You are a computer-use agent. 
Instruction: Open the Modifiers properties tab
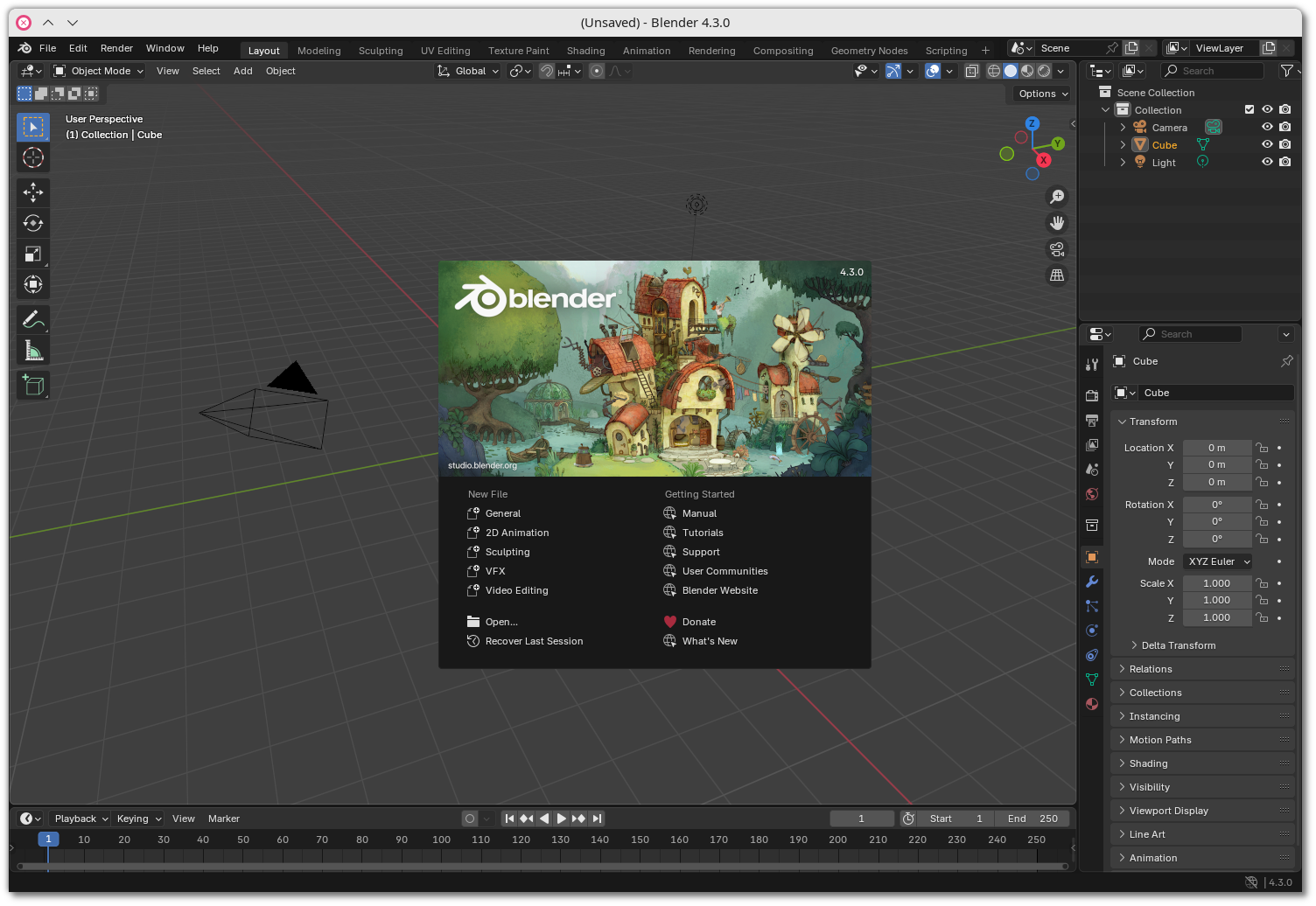tap(1092, 582)
